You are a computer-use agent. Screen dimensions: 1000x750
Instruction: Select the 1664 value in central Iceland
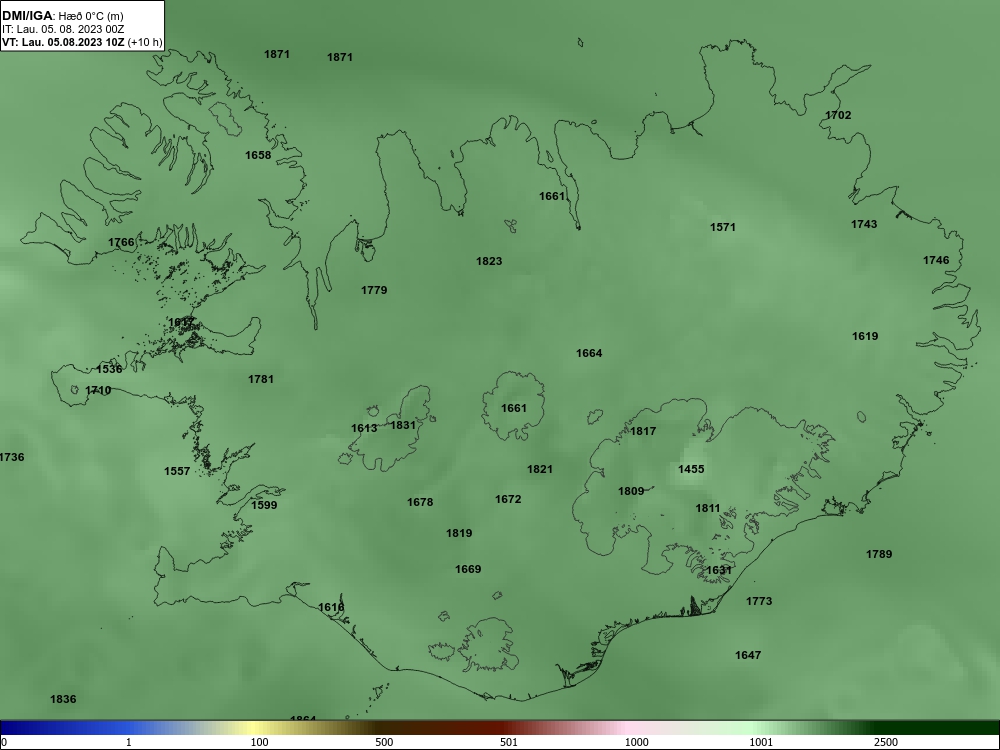pyautogui.click(x=589, y=353)
